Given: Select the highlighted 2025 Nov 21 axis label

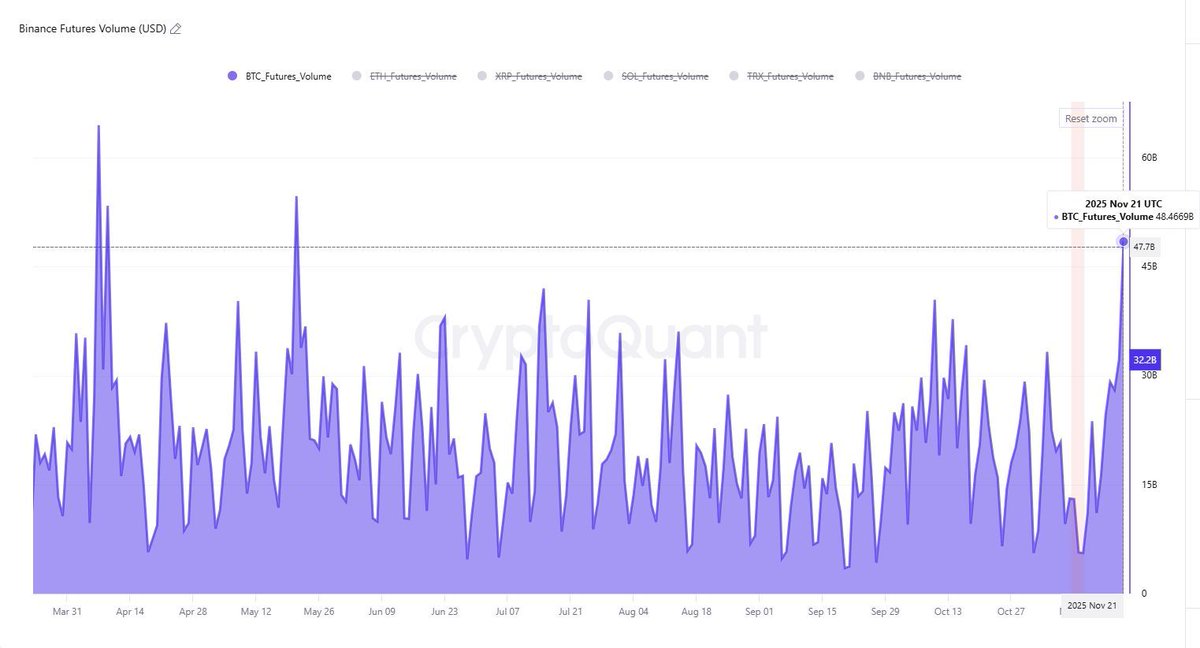Looking at the screenshot, I should pos(1094,605).
